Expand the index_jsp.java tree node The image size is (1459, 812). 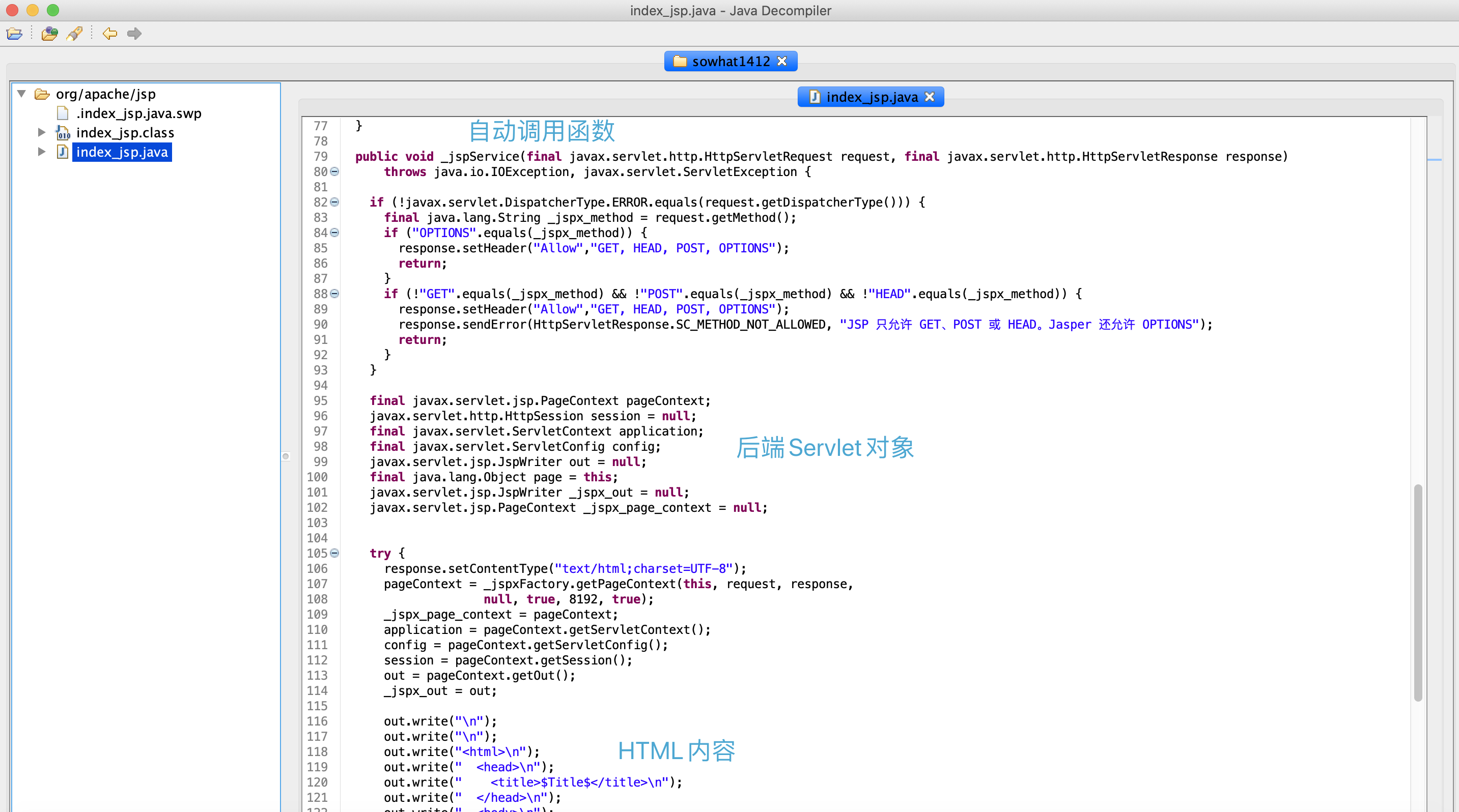click(x=41, y=152)
